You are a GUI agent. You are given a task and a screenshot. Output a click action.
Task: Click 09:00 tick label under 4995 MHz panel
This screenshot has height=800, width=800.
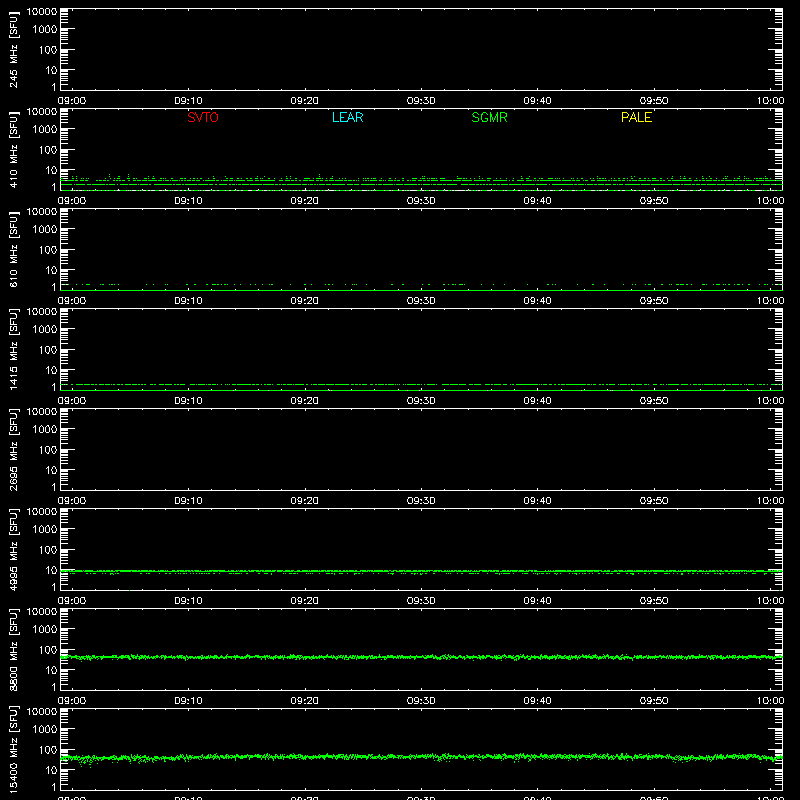[71, 601]
